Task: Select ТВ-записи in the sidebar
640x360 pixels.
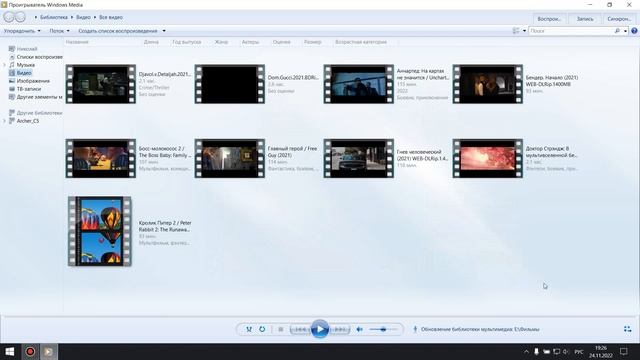Action: coord(25,89)
